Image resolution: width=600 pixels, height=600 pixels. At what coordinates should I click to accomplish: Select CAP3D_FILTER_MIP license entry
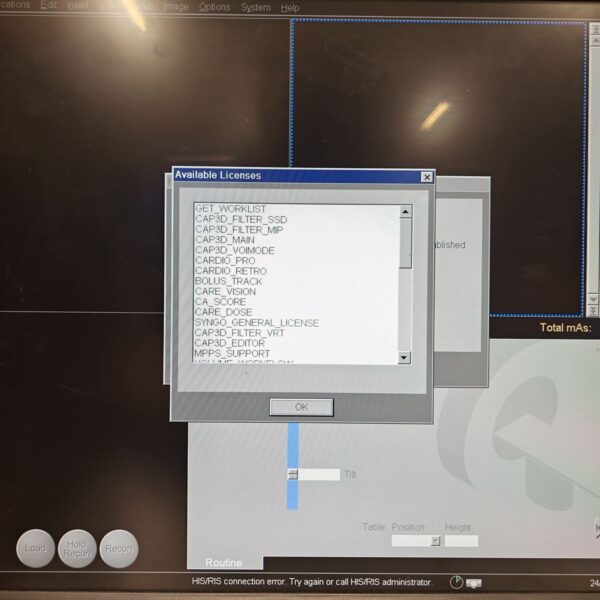tap(239, 230)
